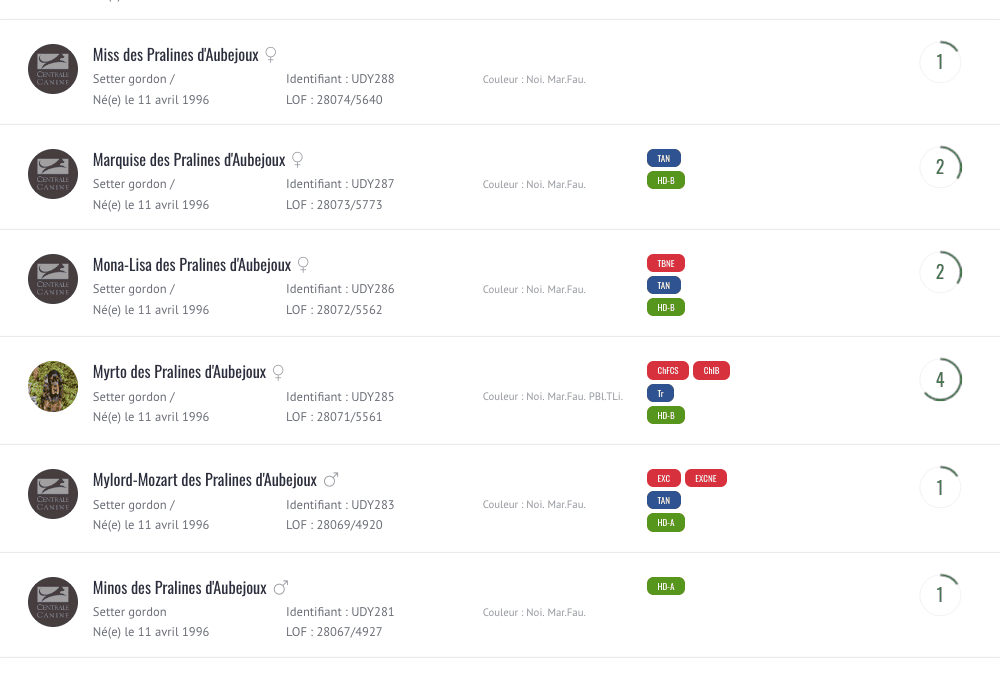
Task: Click Centrale Canine avatar beside Miss
Action: tap(53, 69)
